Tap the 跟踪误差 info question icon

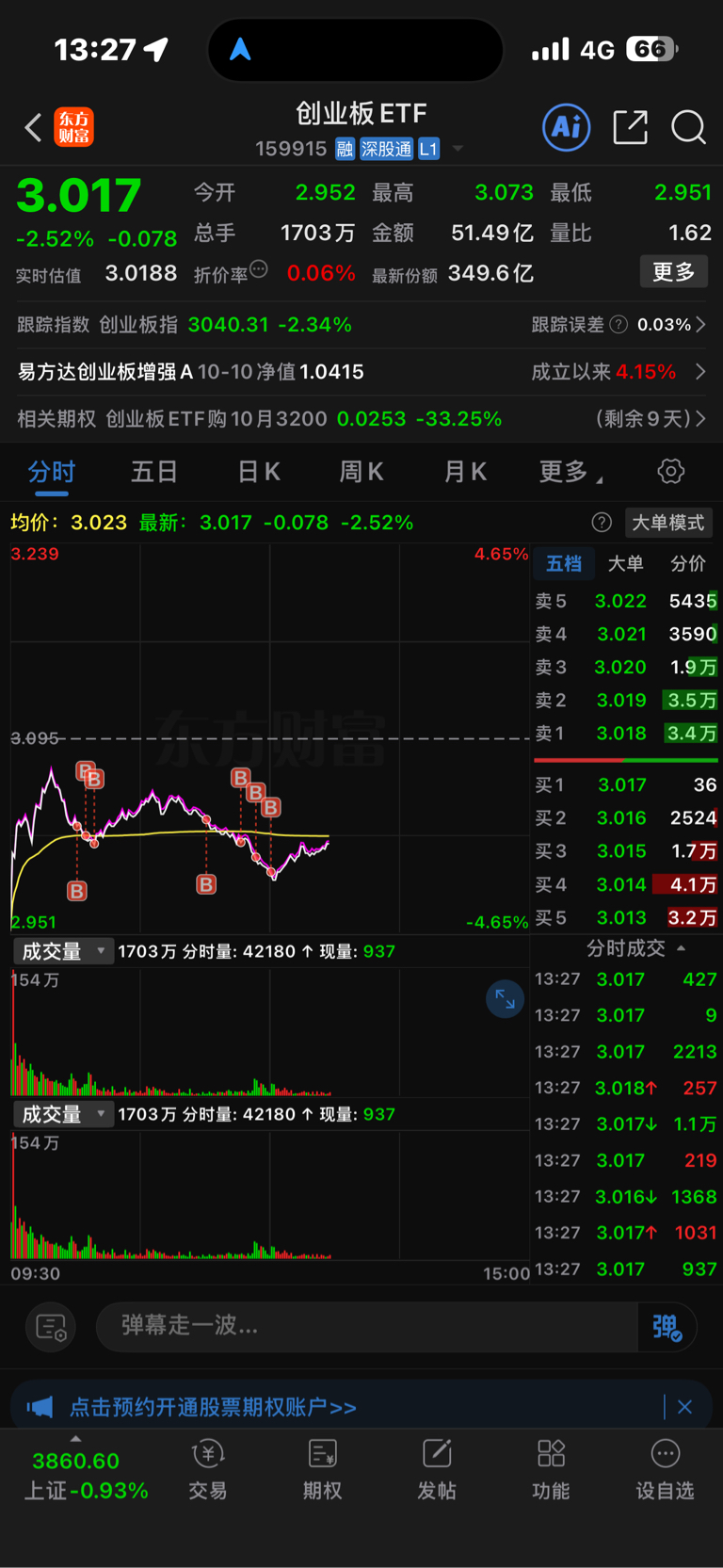(619, 325)
